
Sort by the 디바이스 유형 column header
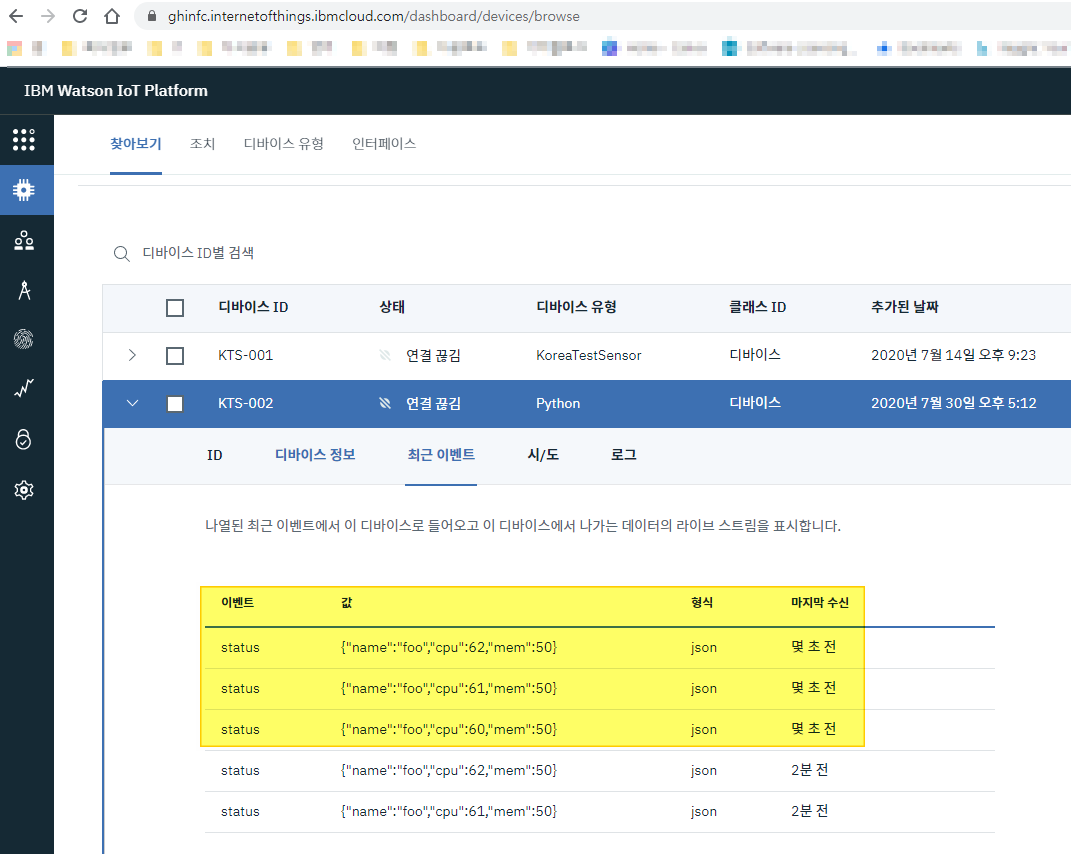(576, 307)
